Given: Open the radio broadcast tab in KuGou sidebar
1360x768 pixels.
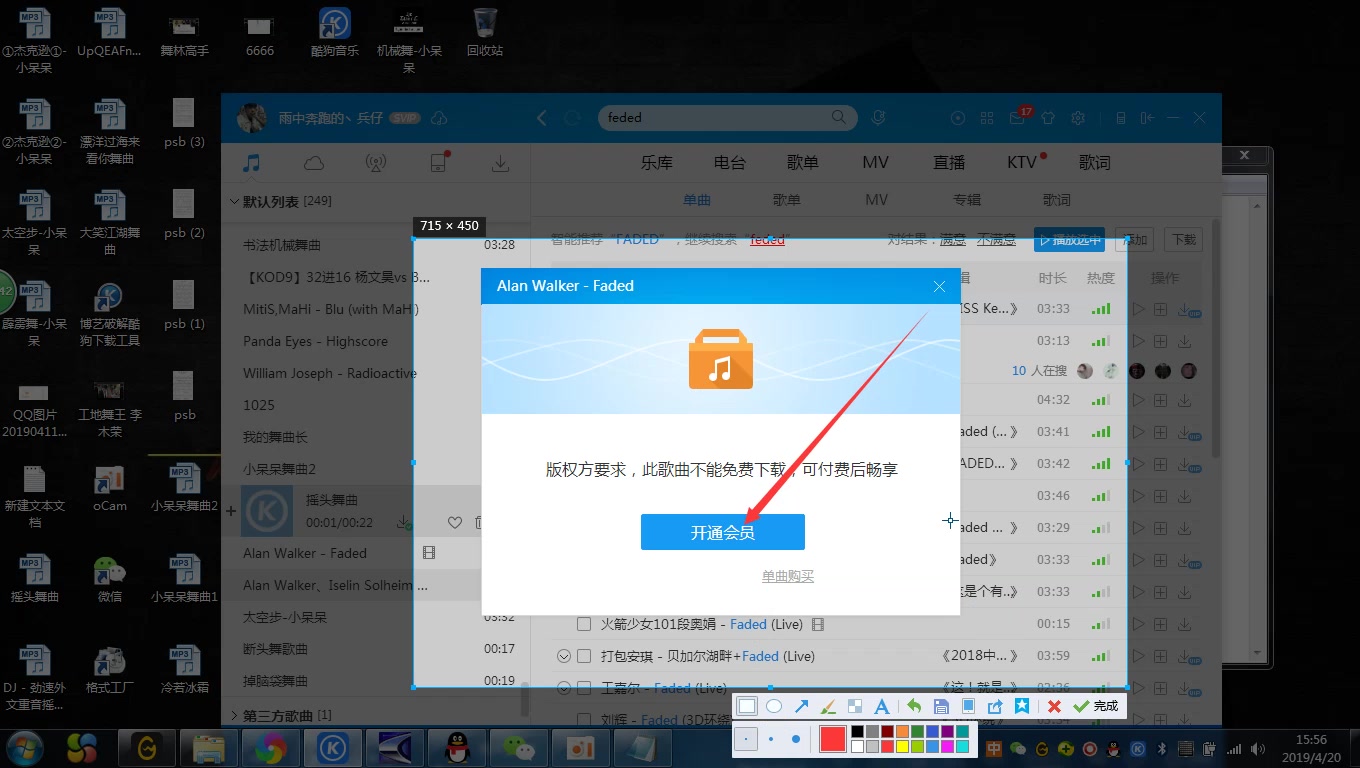Looking at the screenshot, I should click(376, 163).
